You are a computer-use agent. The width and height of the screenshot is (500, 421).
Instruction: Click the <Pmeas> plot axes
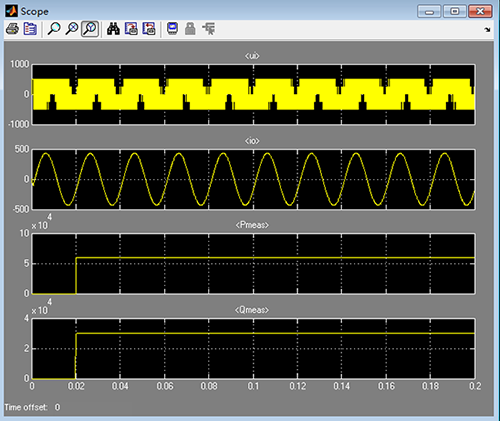253,264
